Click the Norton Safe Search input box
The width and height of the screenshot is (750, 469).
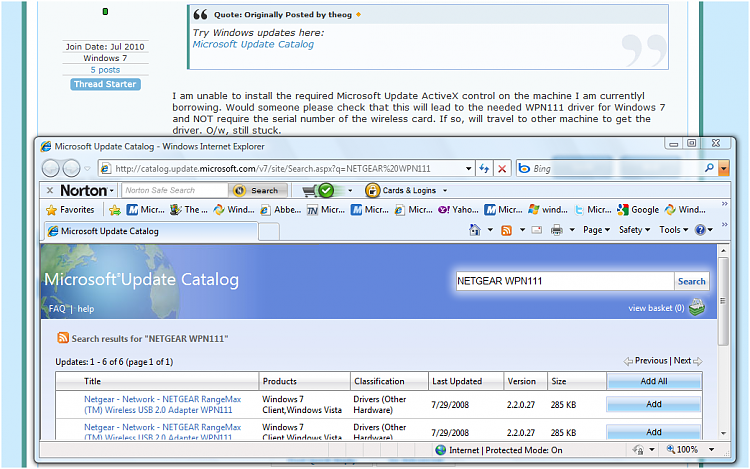tap(175, 190)
